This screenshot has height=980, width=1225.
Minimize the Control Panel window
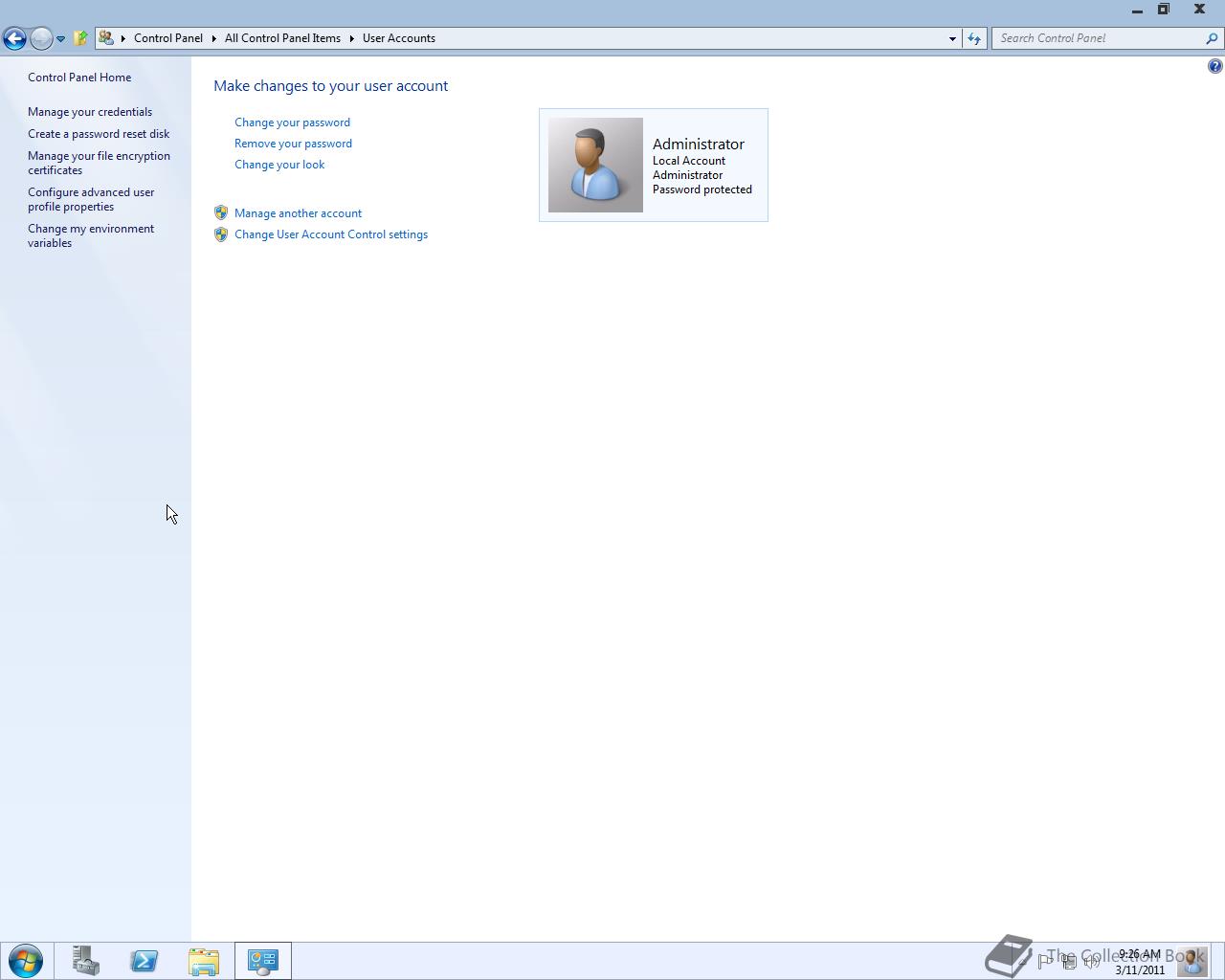pyautogui.click(x=1137, y=10)
